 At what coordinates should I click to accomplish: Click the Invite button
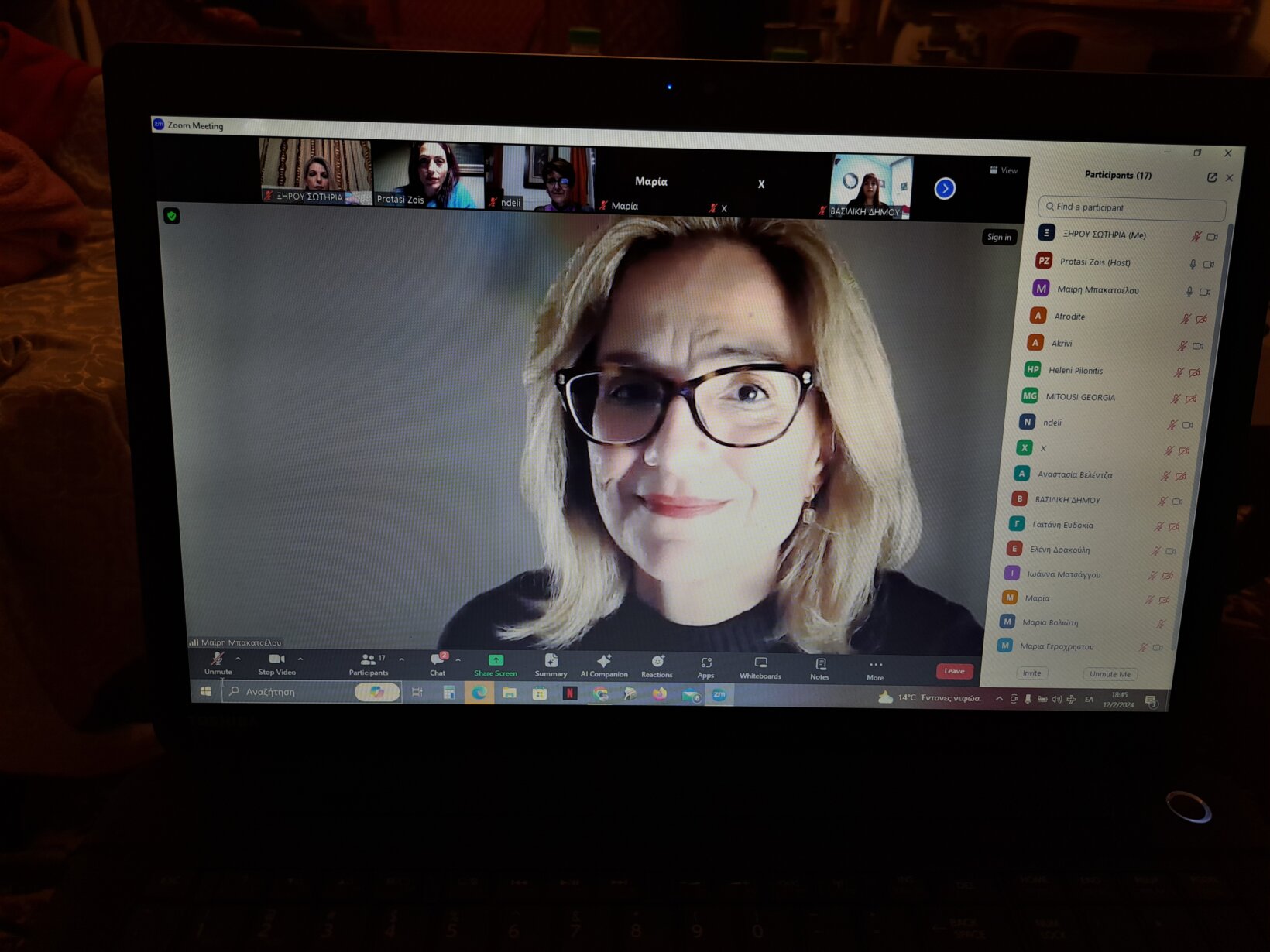[1031, 673]
